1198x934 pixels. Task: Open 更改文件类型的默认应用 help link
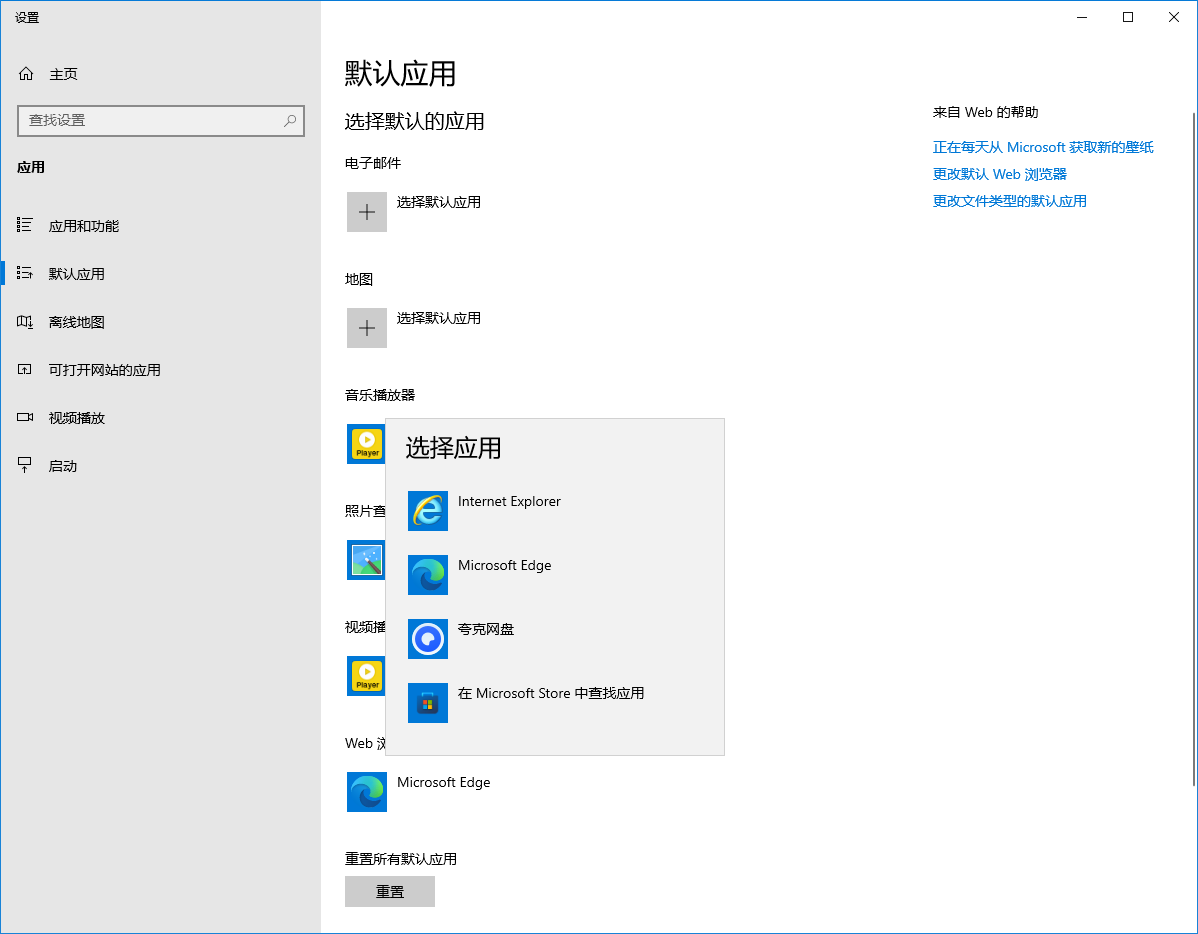pyautogui.click(x=1009, y=201)
